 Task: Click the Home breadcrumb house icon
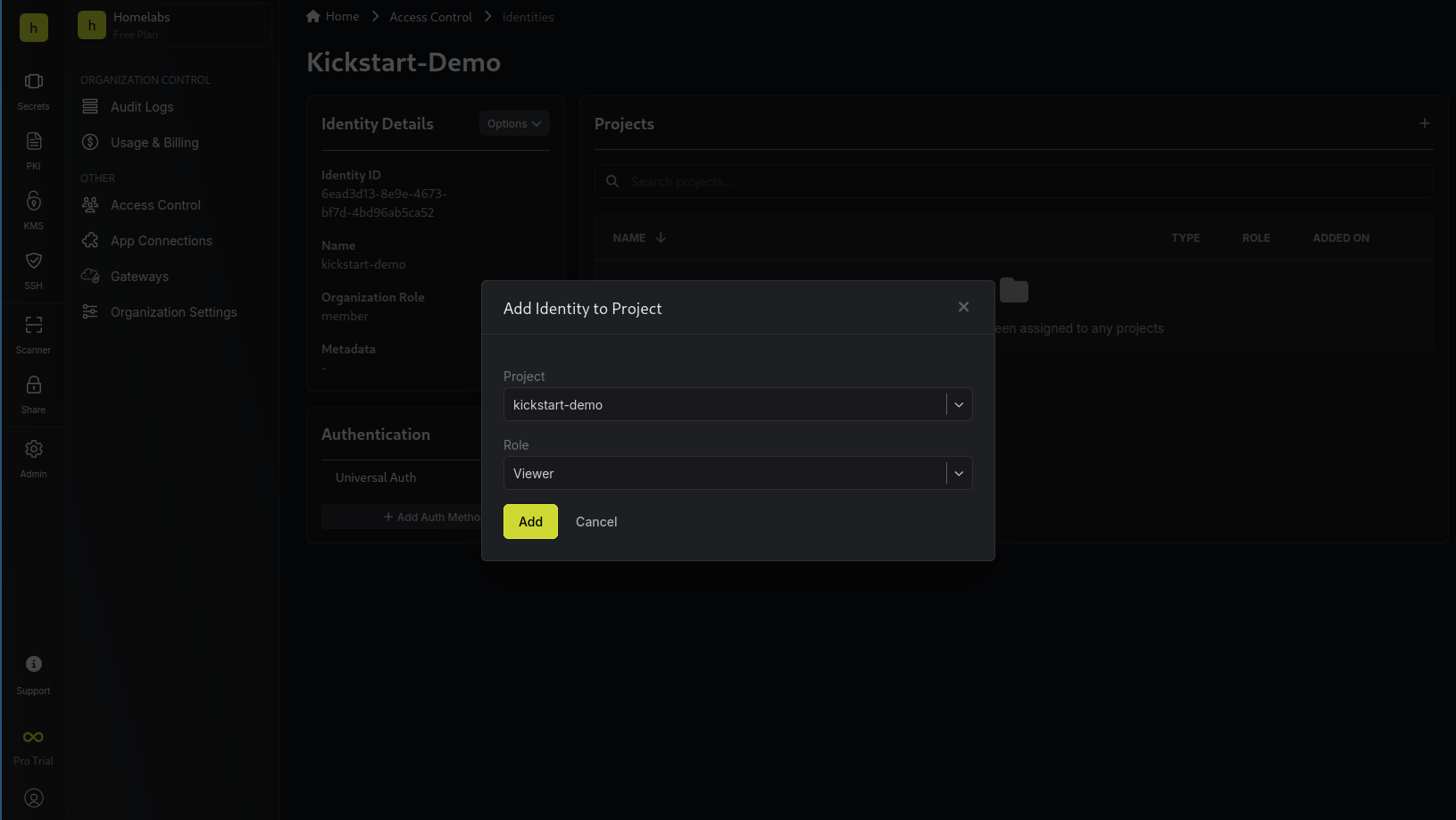click(313, 16)
